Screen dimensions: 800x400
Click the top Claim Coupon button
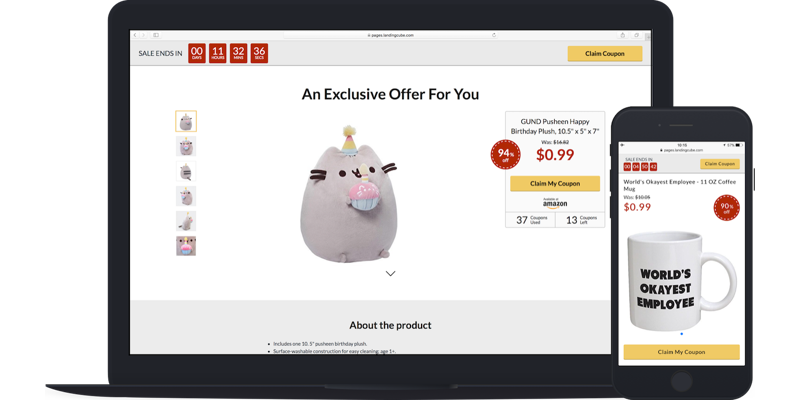point(605,54)
